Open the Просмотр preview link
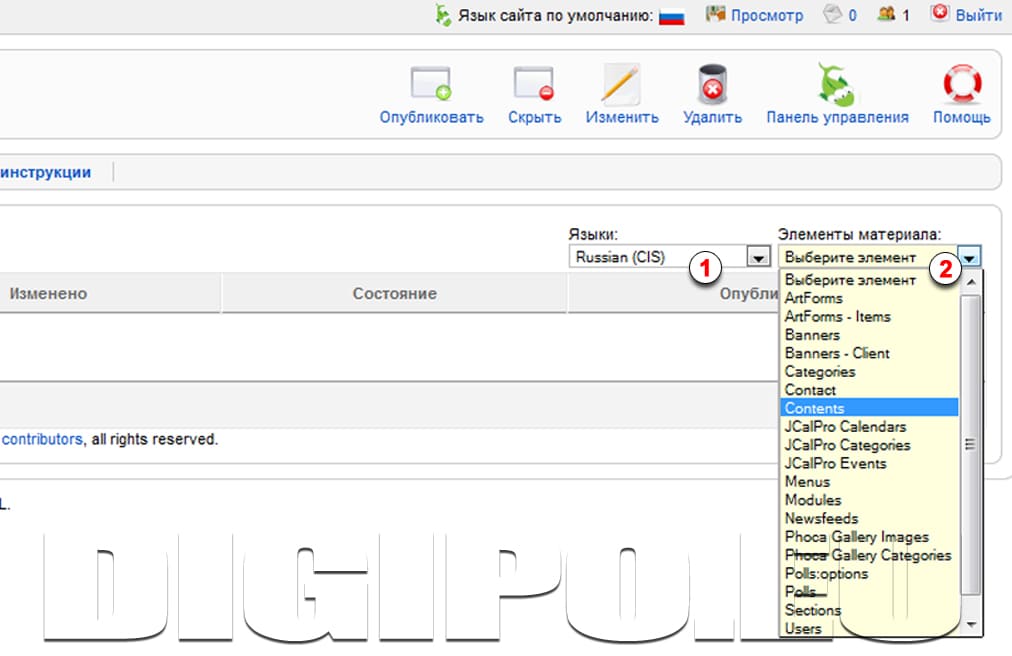This screenshot has width=1012, height=656. pos(766,15)
